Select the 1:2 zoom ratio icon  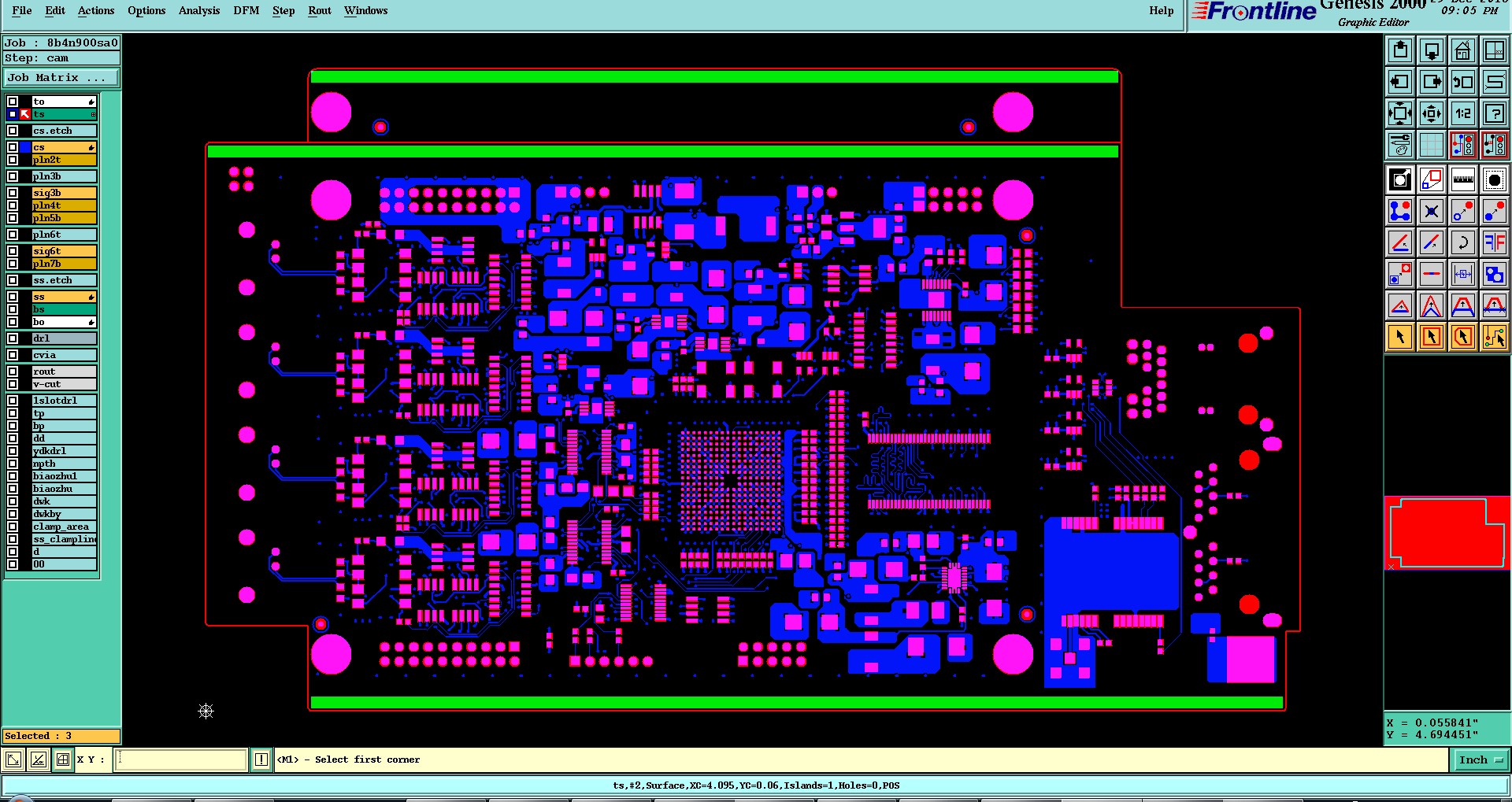coord(1462,113)
